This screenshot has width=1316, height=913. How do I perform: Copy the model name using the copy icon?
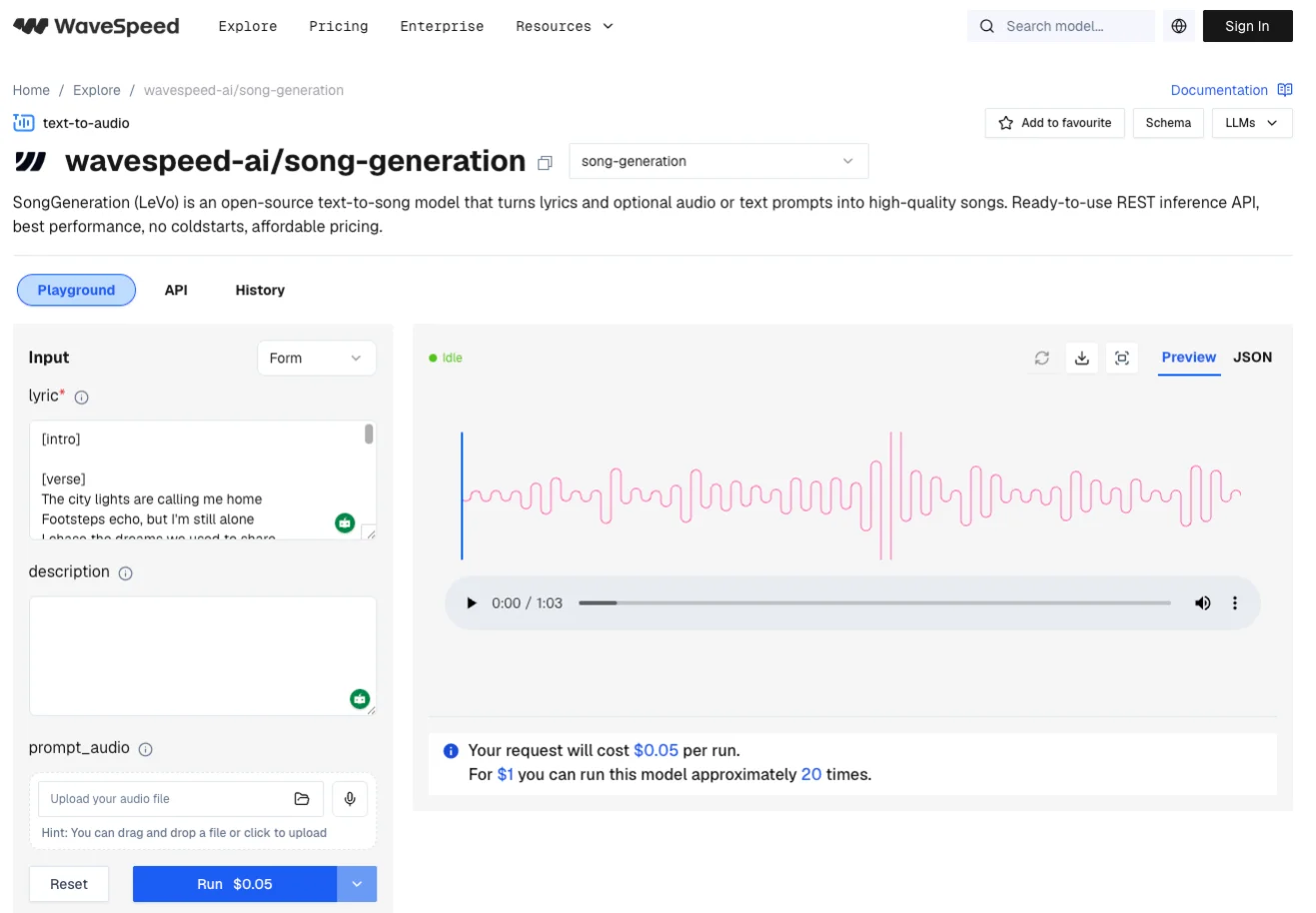coord(545,163)
